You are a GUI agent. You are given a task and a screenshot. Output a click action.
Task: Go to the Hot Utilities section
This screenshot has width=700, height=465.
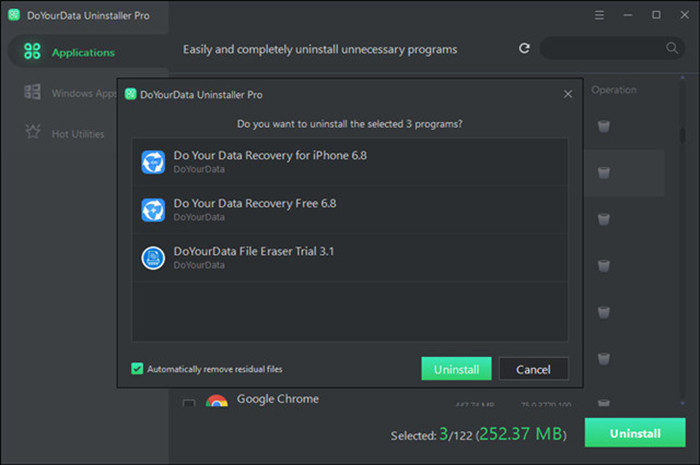[78, 133]
